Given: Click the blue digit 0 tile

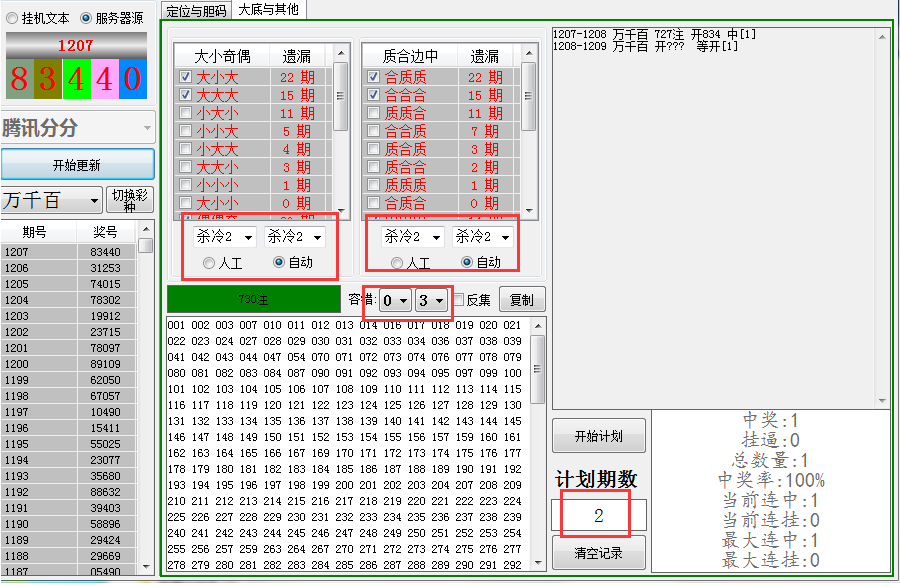Looking at the screenshot, I should (133, 79).
